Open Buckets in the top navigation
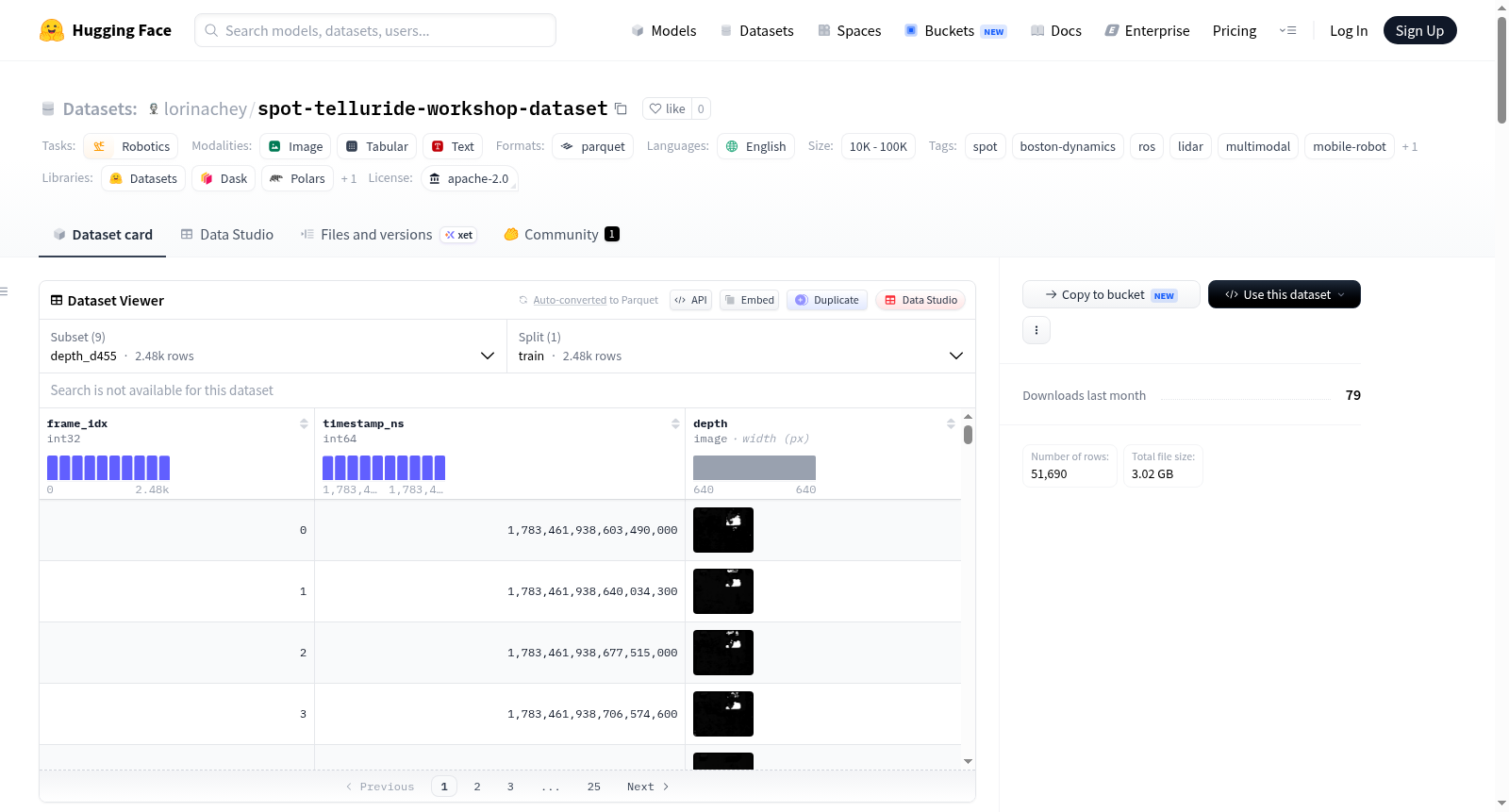The height and width of the screenshot is (812, 1509). pyautogui.click(x=955, y=30)
